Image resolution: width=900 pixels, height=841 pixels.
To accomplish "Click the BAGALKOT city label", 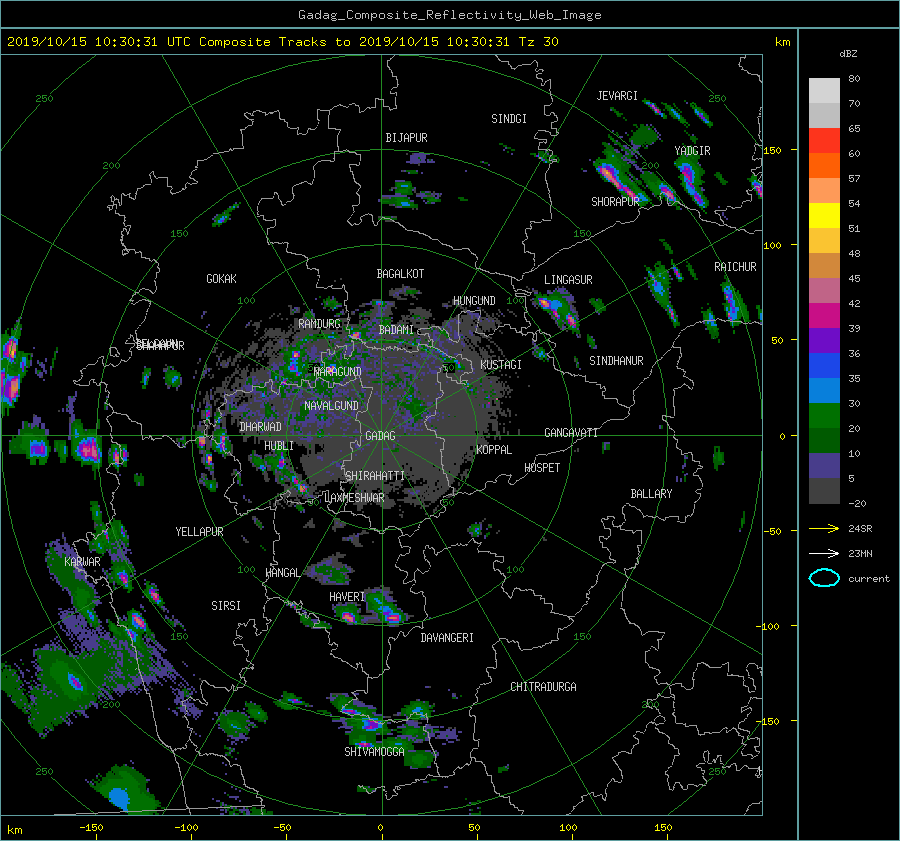I will click(x=400, y=274).
